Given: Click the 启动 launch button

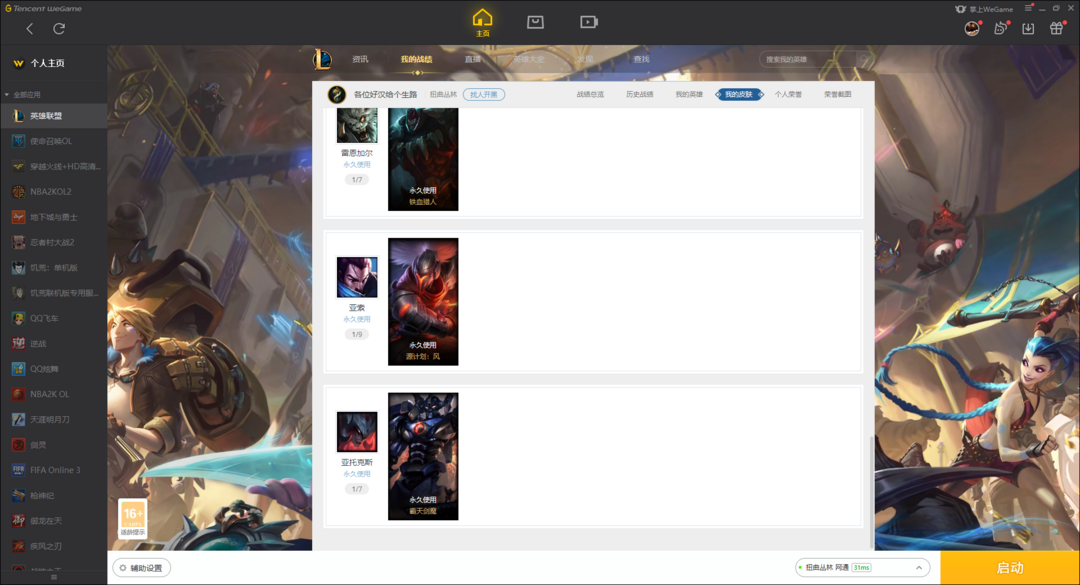Looking at the screenshot, I should [x=1010, y=568].
